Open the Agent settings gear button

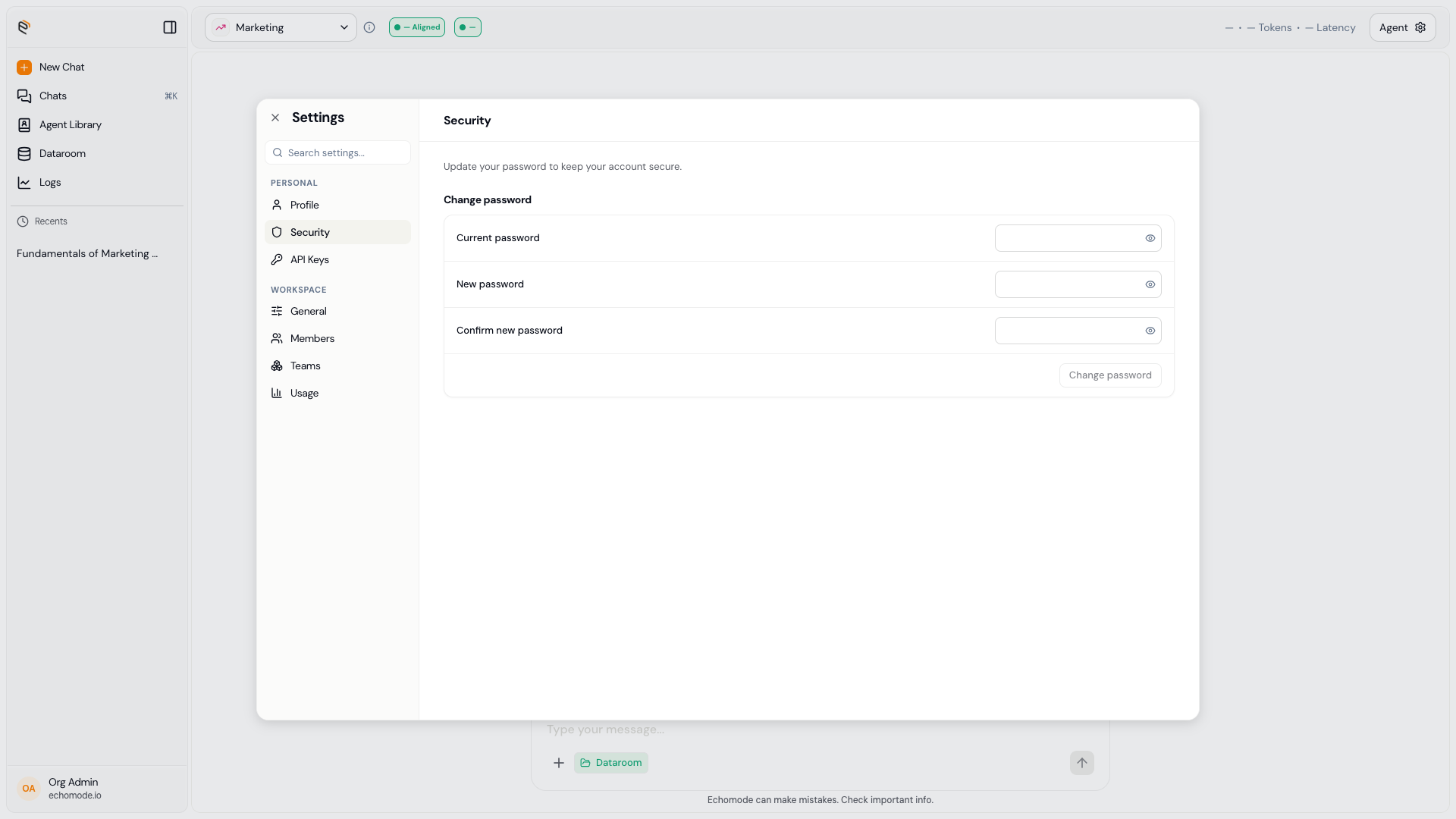coord(1403,27)
